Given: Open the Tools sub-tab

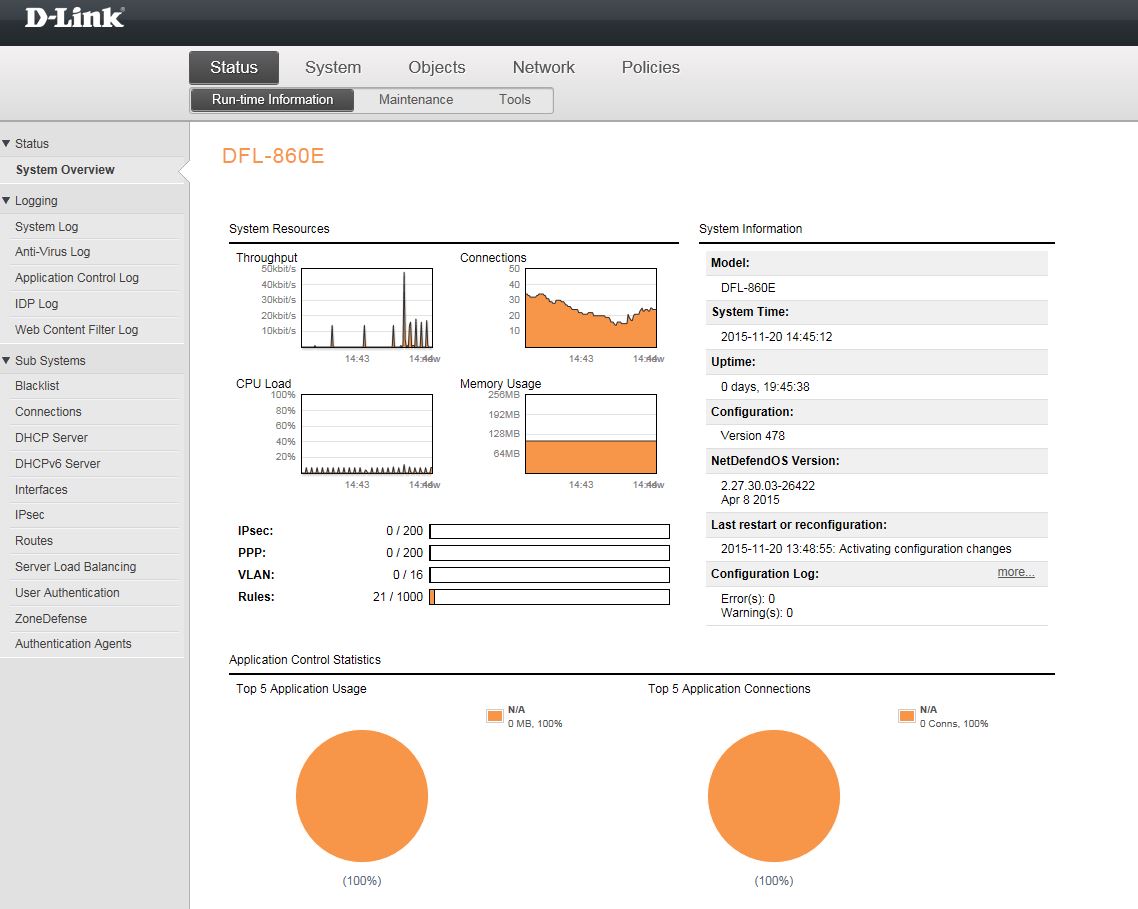Looking at the screenshot, I should coord(515,100).
